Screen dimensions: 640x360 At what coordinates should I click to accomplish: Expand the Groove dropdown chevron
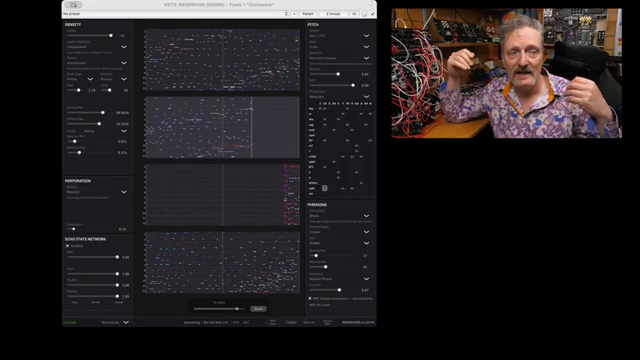pos(124,131)
